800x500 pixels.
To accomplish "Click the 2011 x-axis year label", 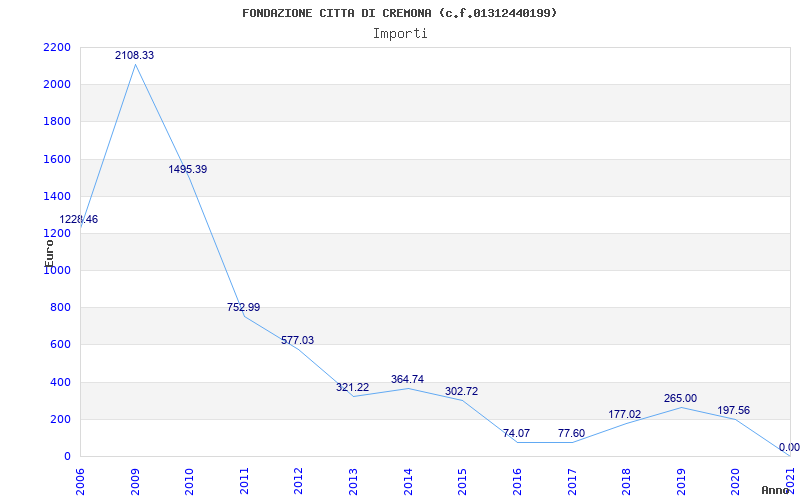I will (244, 482).
